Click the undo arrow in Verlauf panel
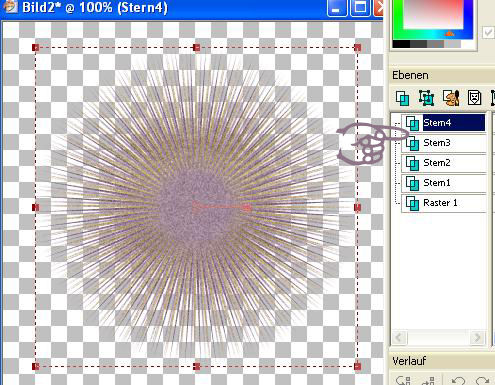This screenshot has width=495, height=385. (458, 380)
